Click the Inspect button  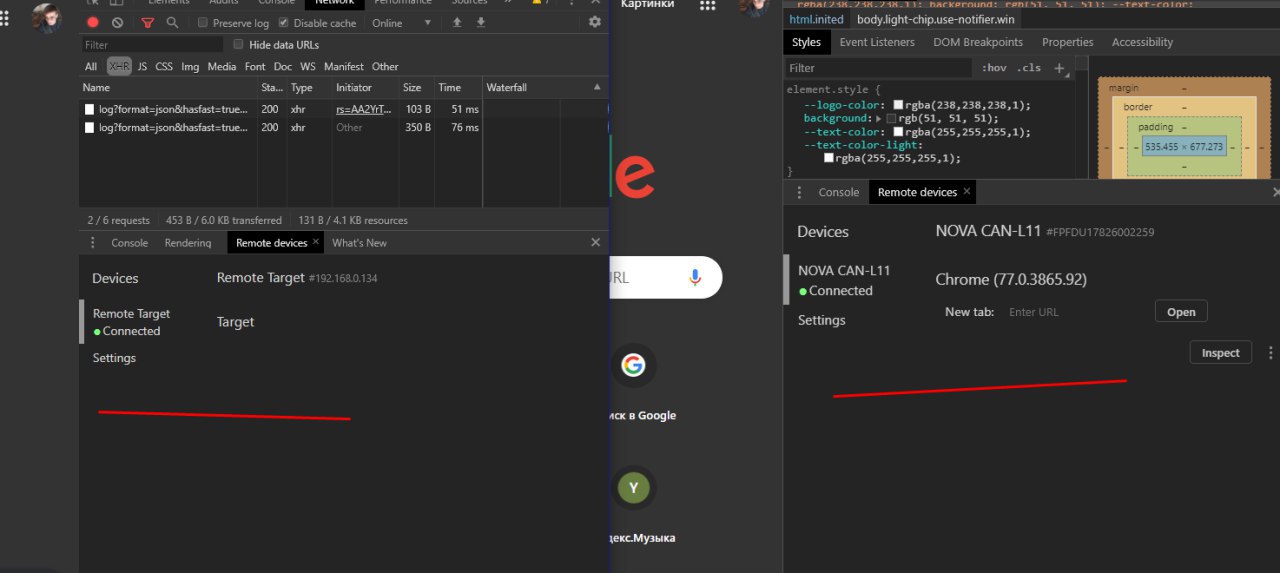1220,353
